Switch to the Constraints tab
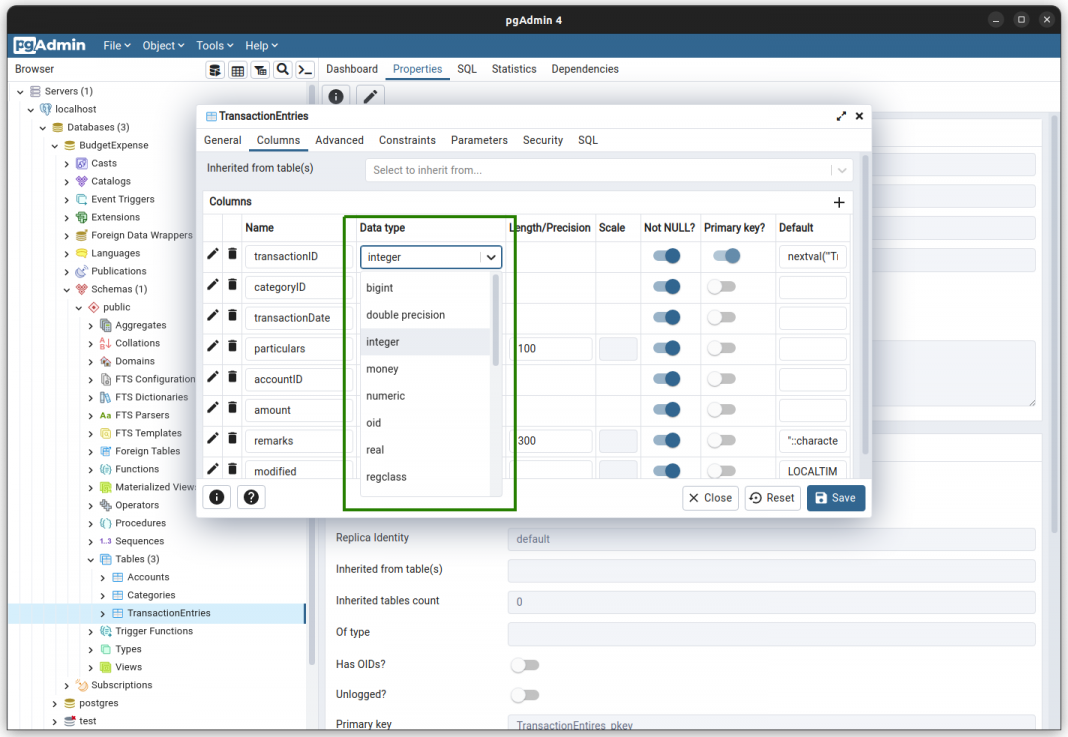 click(x=406, y=140)
